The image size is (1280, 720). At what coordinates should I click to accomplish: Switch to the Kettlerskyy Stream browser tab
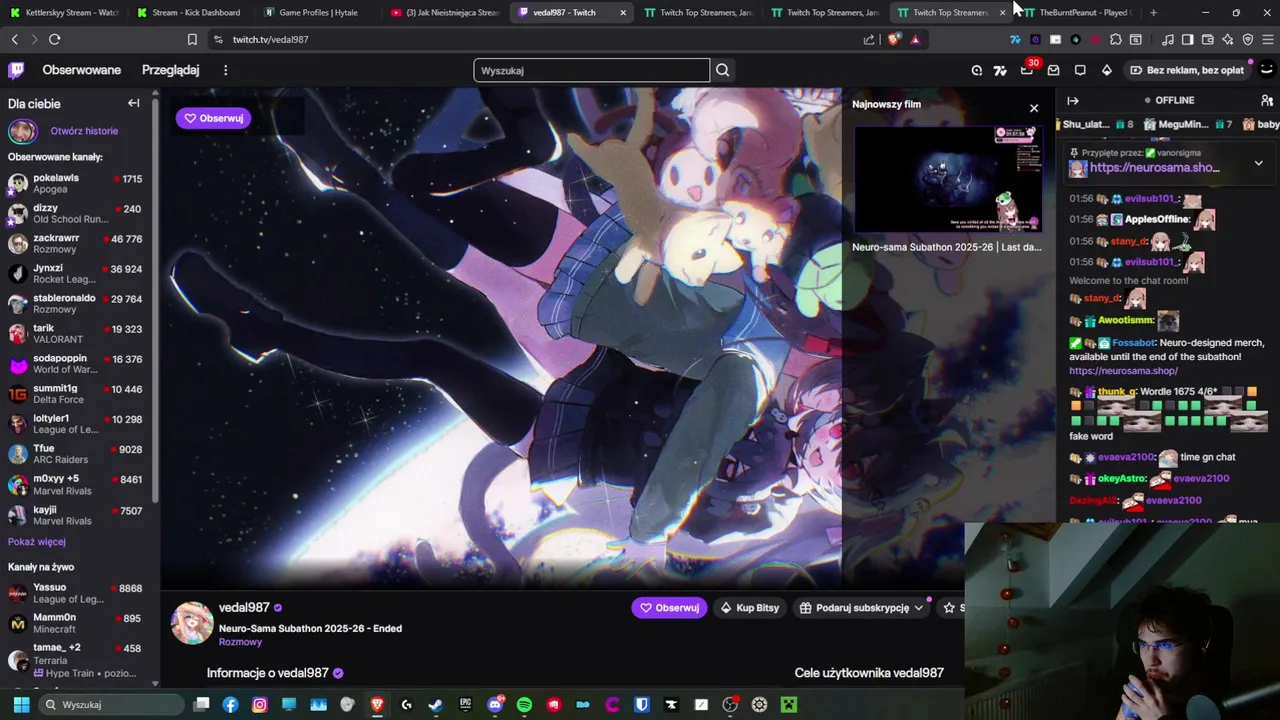64,13
